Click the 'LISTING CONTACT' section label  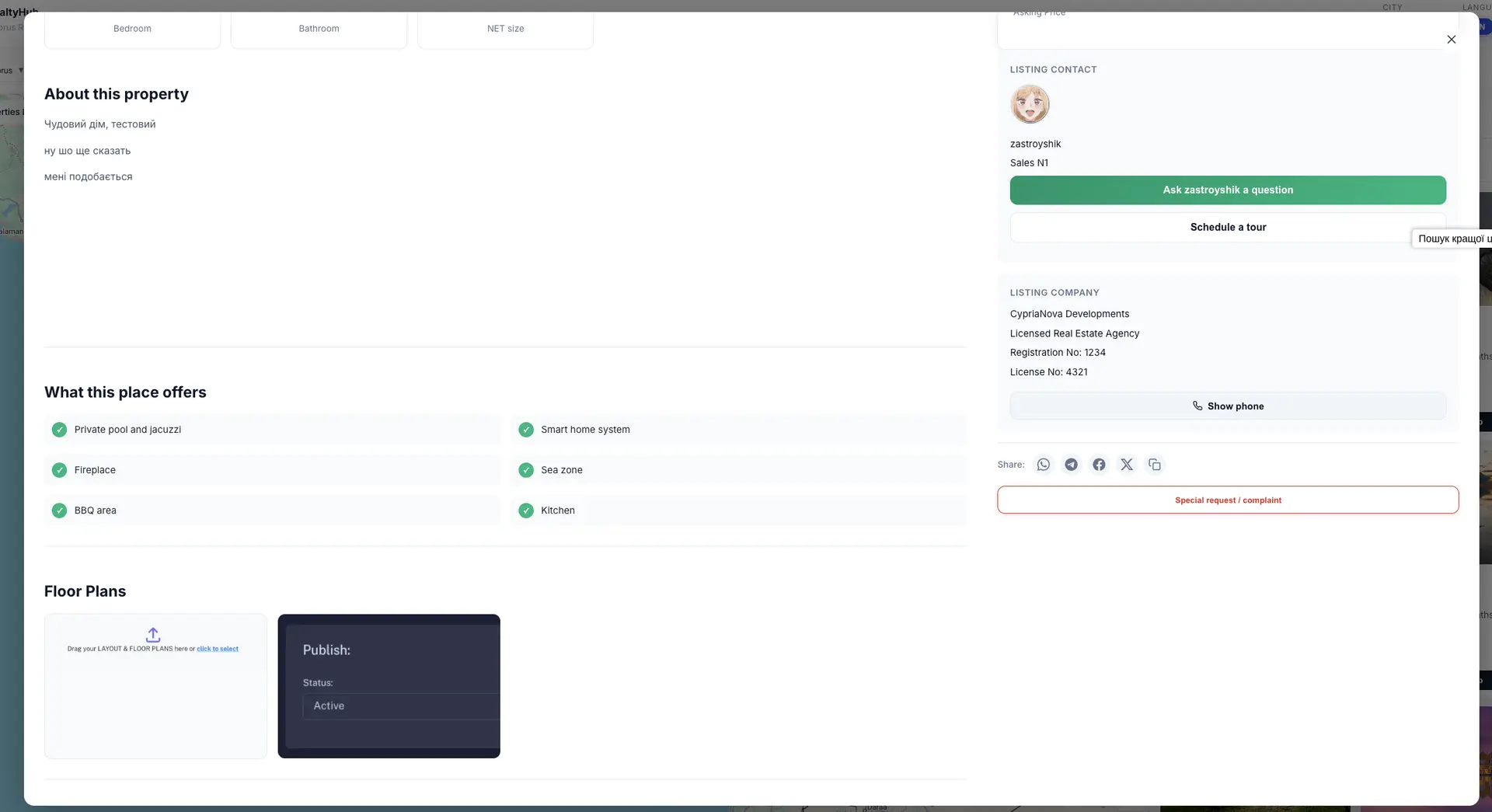pos(1053,70)
